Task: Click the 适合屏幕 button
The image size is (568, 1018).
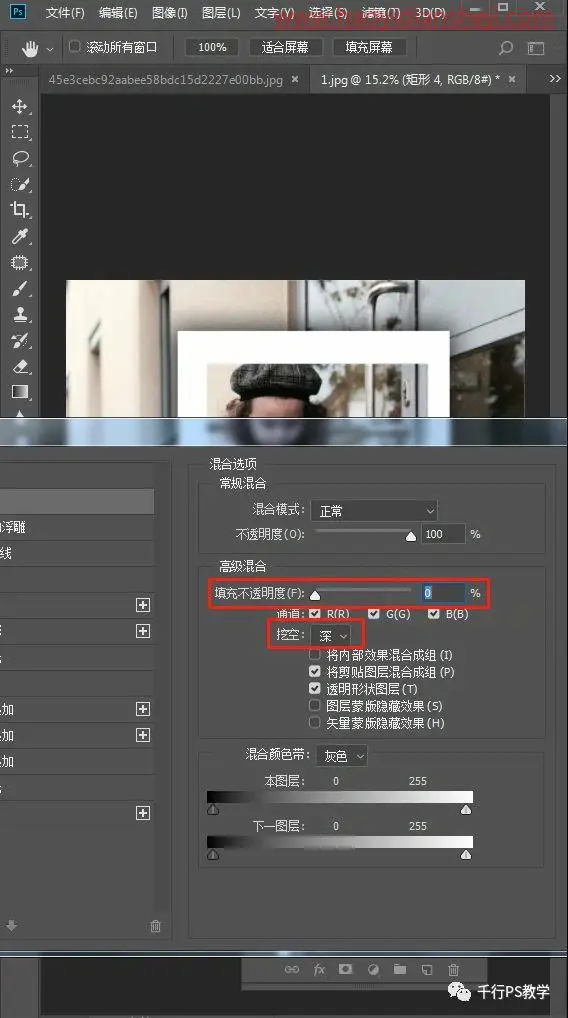Action: (x=285, y=47)
